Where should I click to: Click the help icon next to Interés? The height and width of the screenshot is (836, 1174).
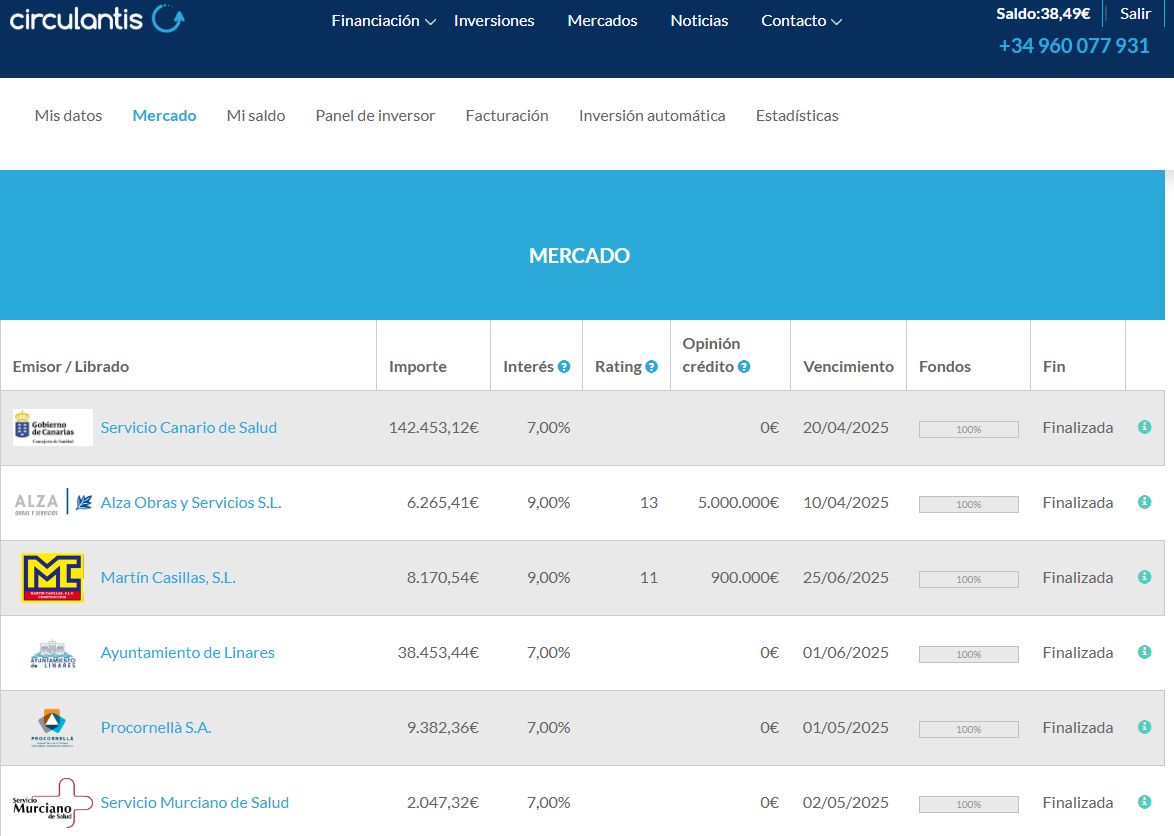coord(564,367)
